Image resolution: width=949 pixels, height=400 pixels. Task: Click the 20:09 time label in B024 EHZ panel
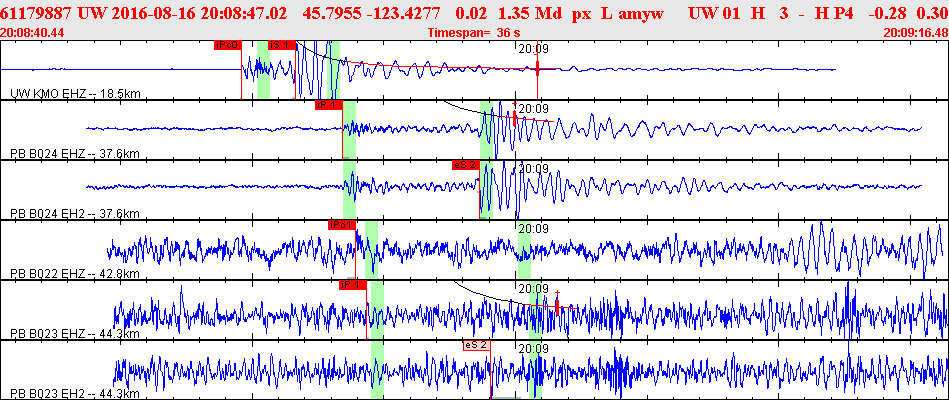533,109
